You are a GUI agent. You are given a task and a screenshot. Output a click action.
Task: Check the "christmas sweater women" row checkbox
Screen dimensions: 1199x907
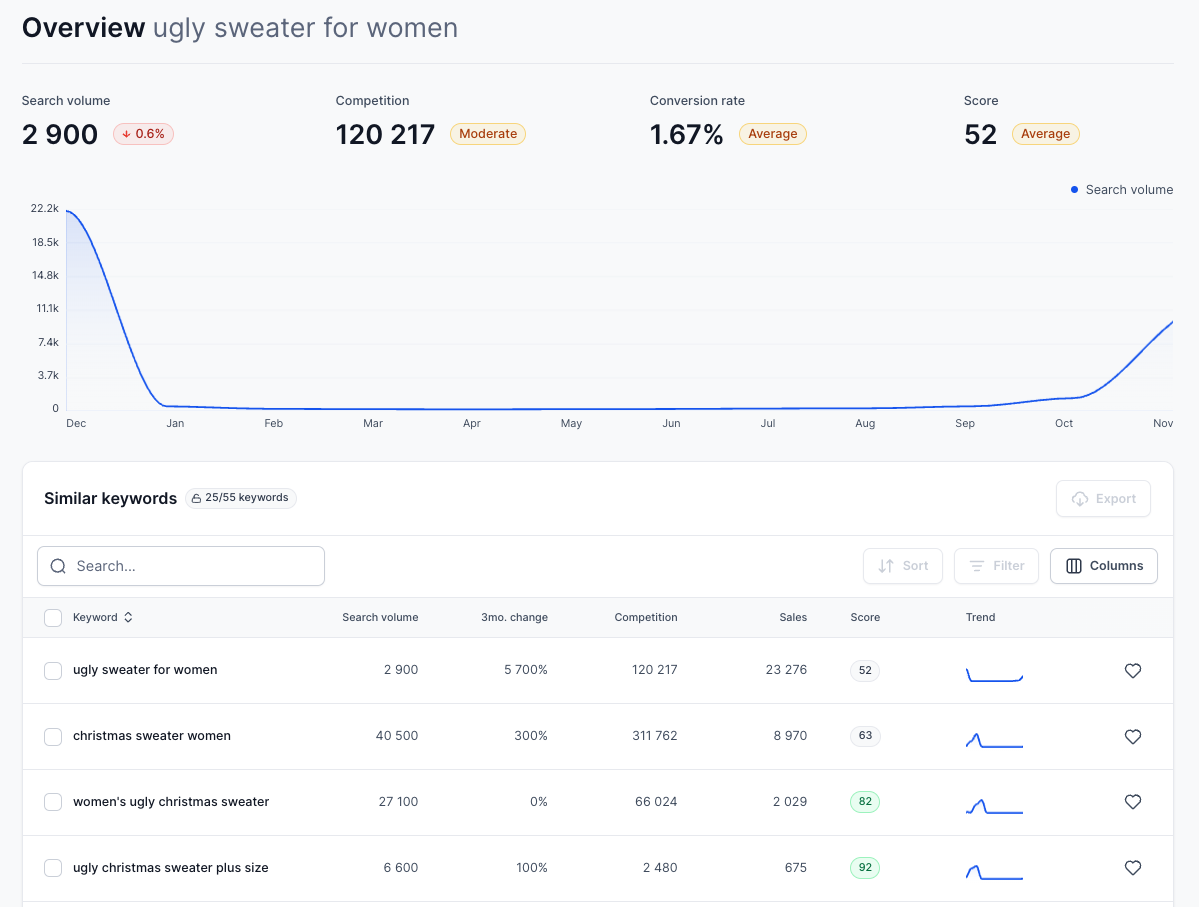[53, 736]
